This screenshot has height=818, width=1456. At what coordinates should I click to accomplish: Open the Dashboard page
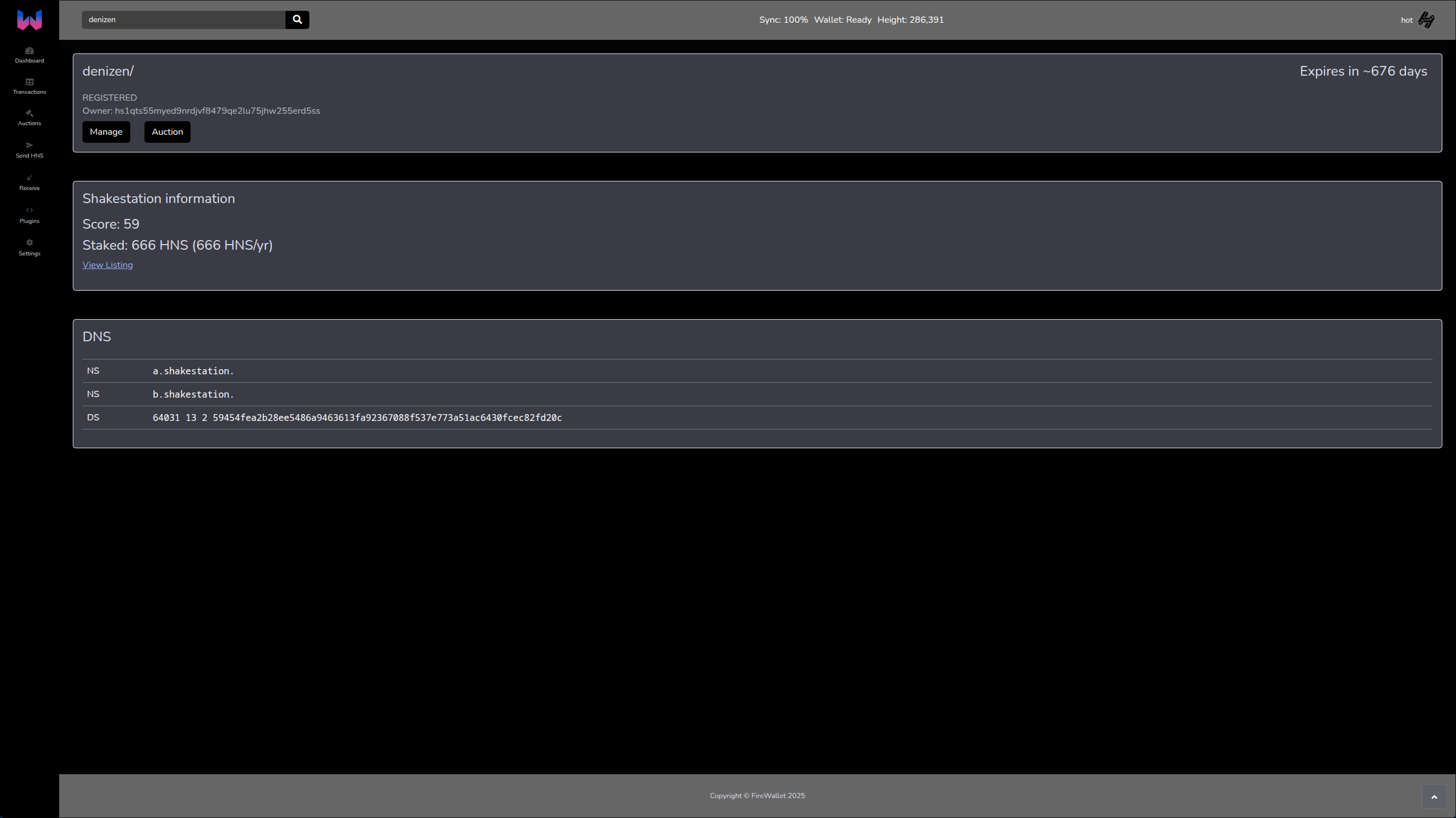(30, 55)
